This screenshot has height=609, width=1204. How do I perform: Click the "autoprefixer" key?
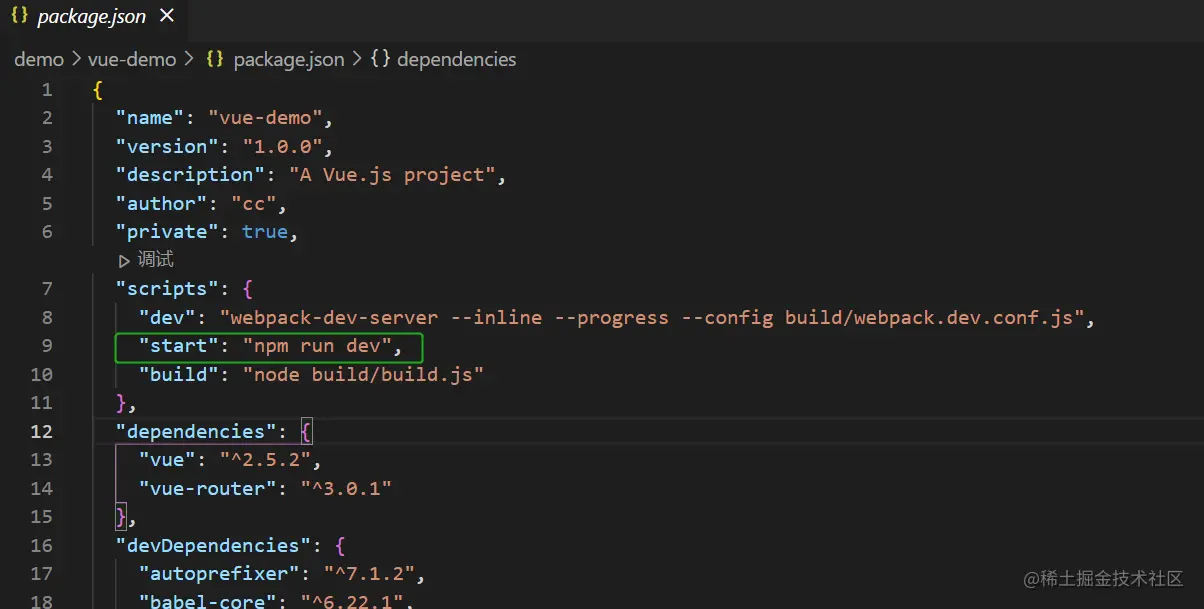(219, 574)
